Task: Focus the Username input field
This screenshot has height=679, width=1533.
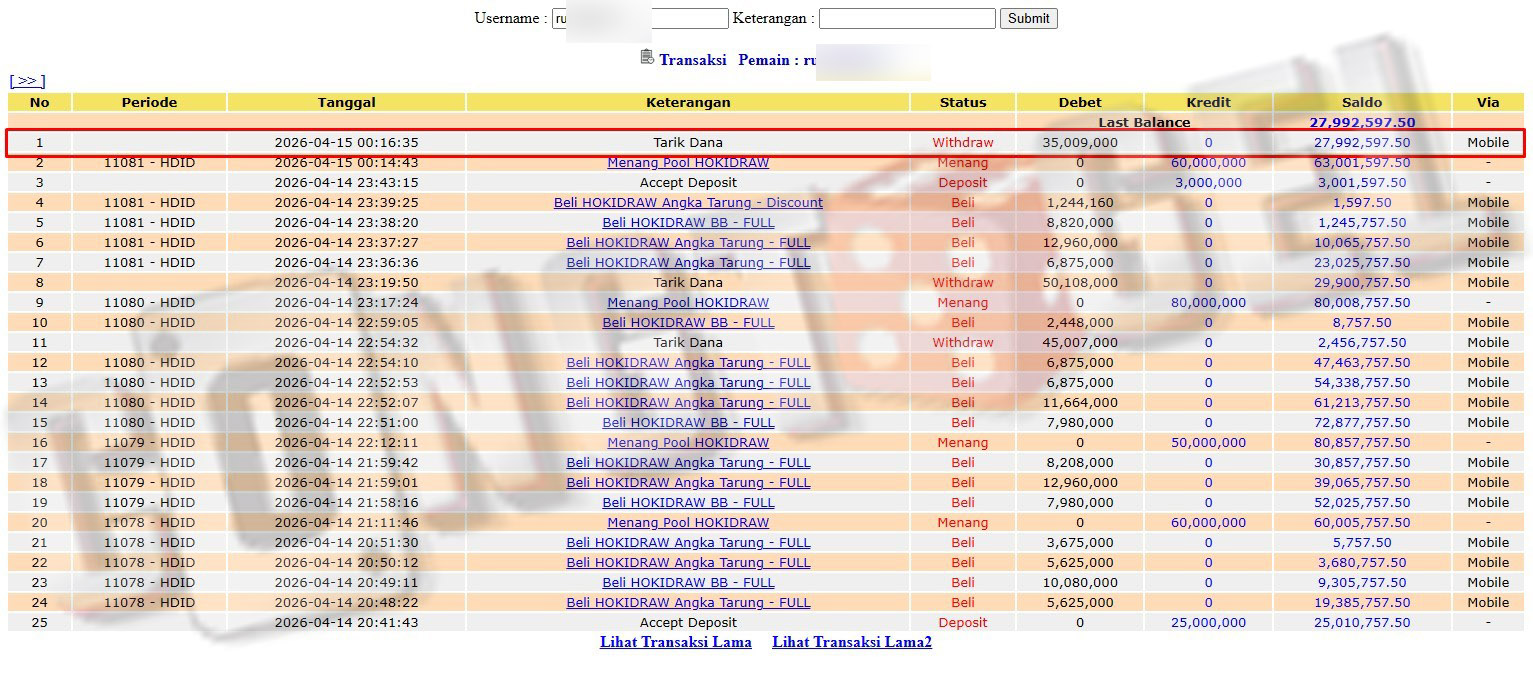Action: coord(640,18)
